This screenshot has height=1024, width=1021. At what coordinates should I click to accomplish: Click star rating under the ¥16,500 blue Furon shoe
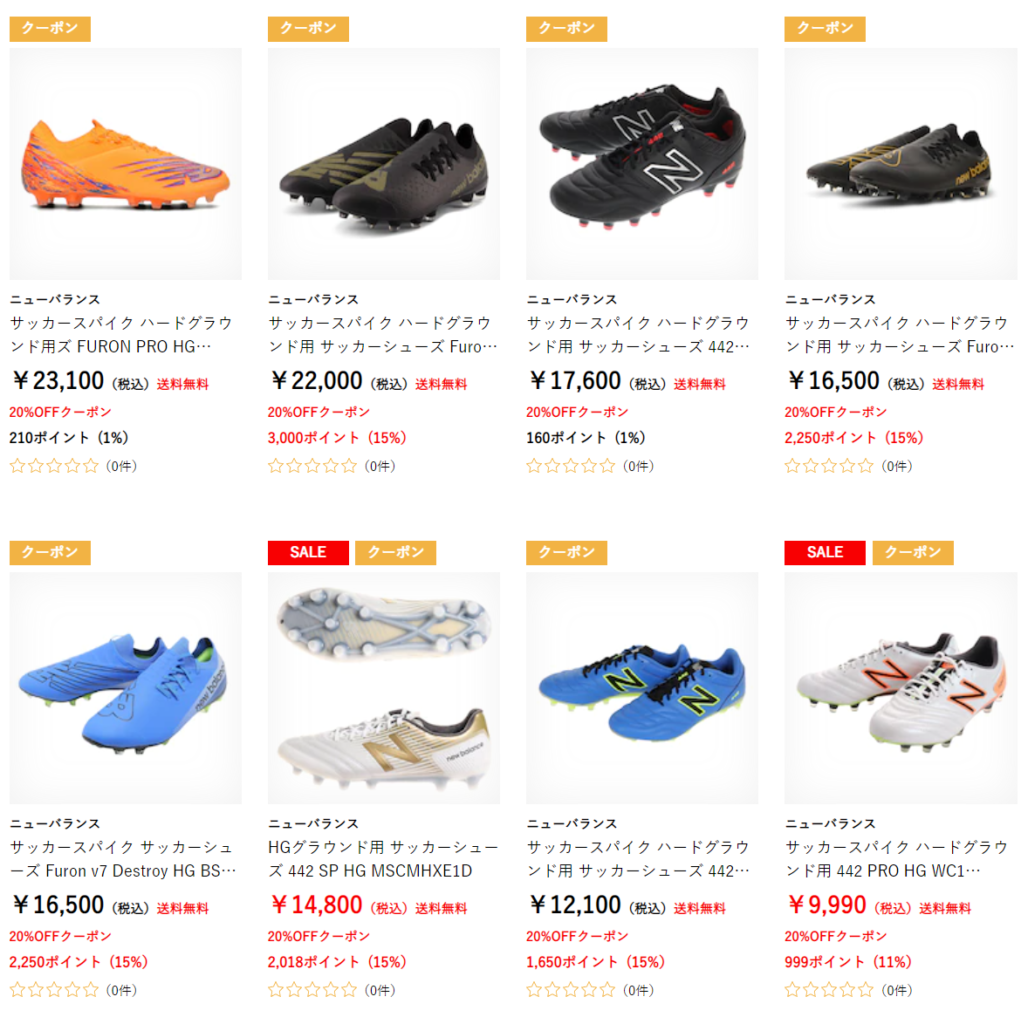[54, 990]
